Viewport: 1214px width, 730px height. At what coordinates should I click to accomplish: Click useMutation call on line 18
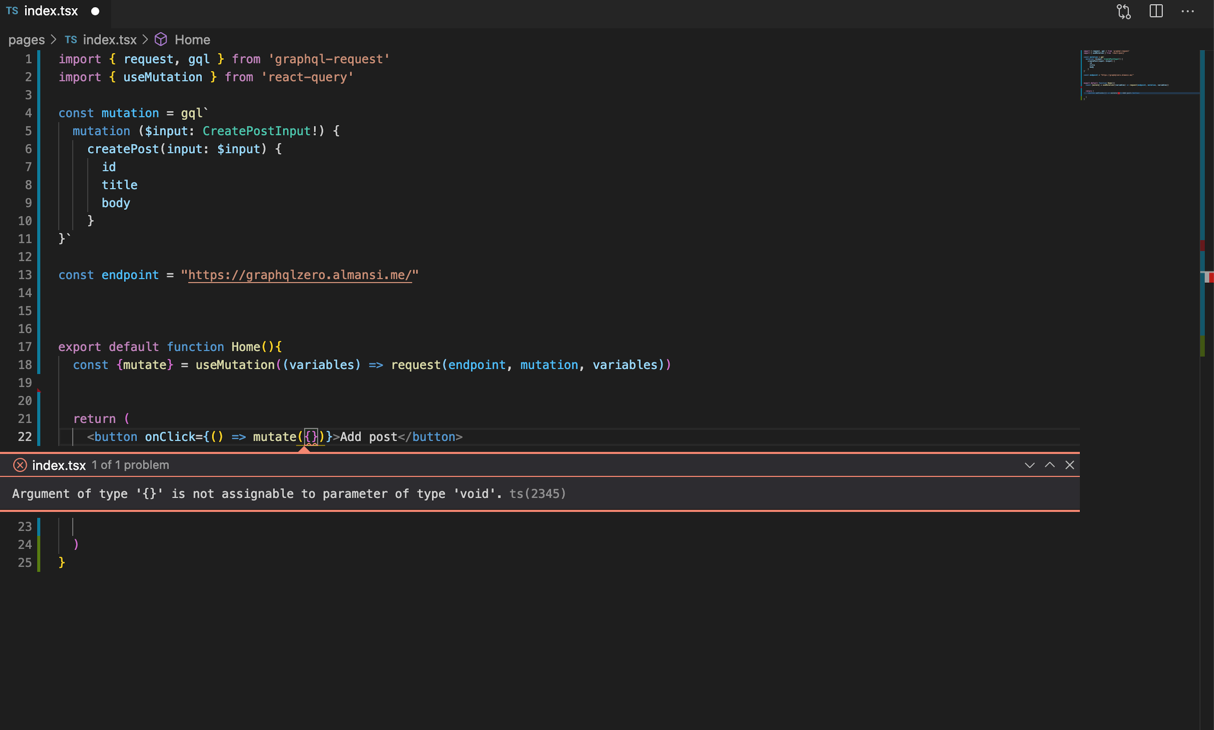[x=235, y=365]
